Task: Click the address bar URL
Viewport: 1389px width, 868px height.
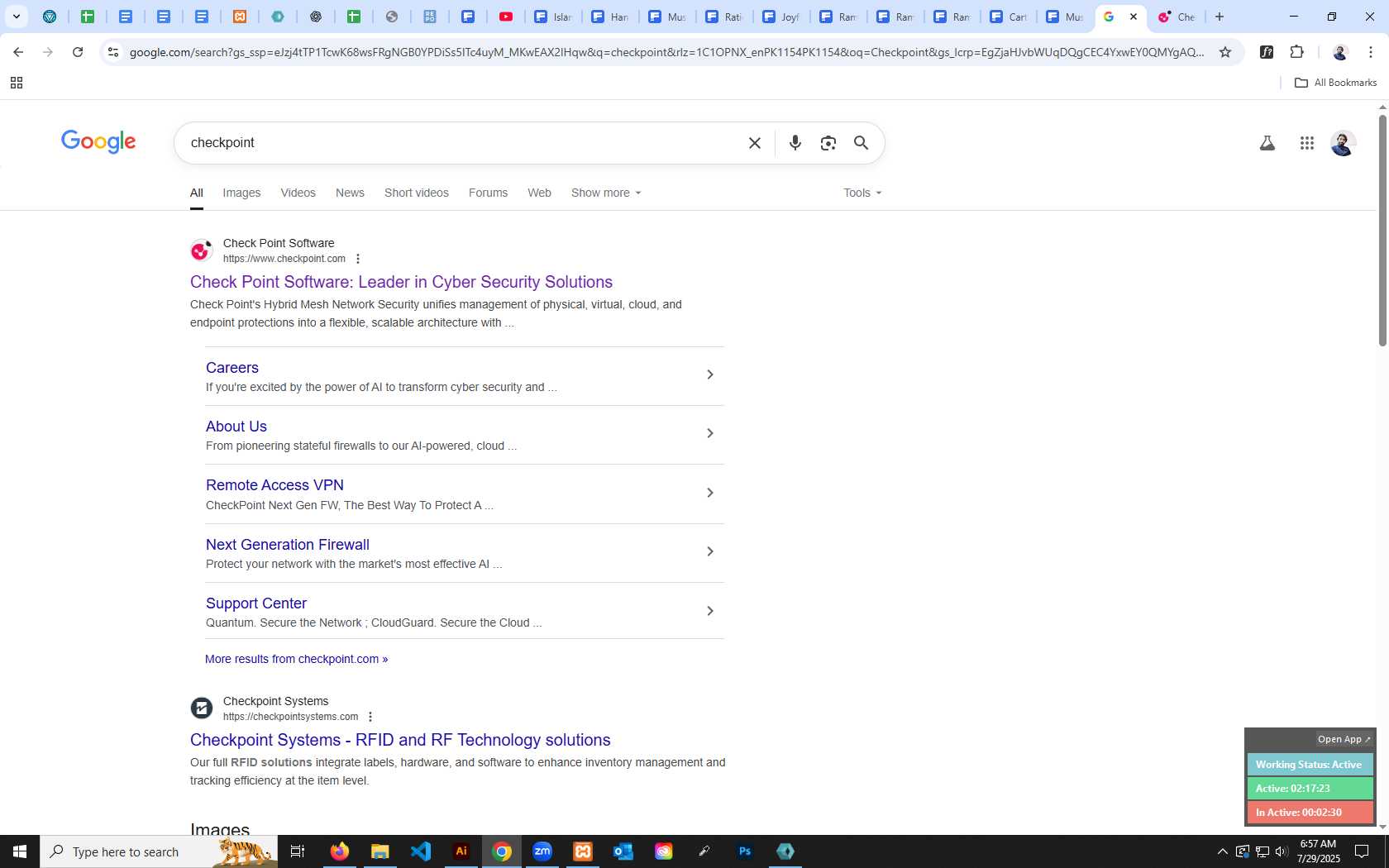Action: click(x=666, y=52)
